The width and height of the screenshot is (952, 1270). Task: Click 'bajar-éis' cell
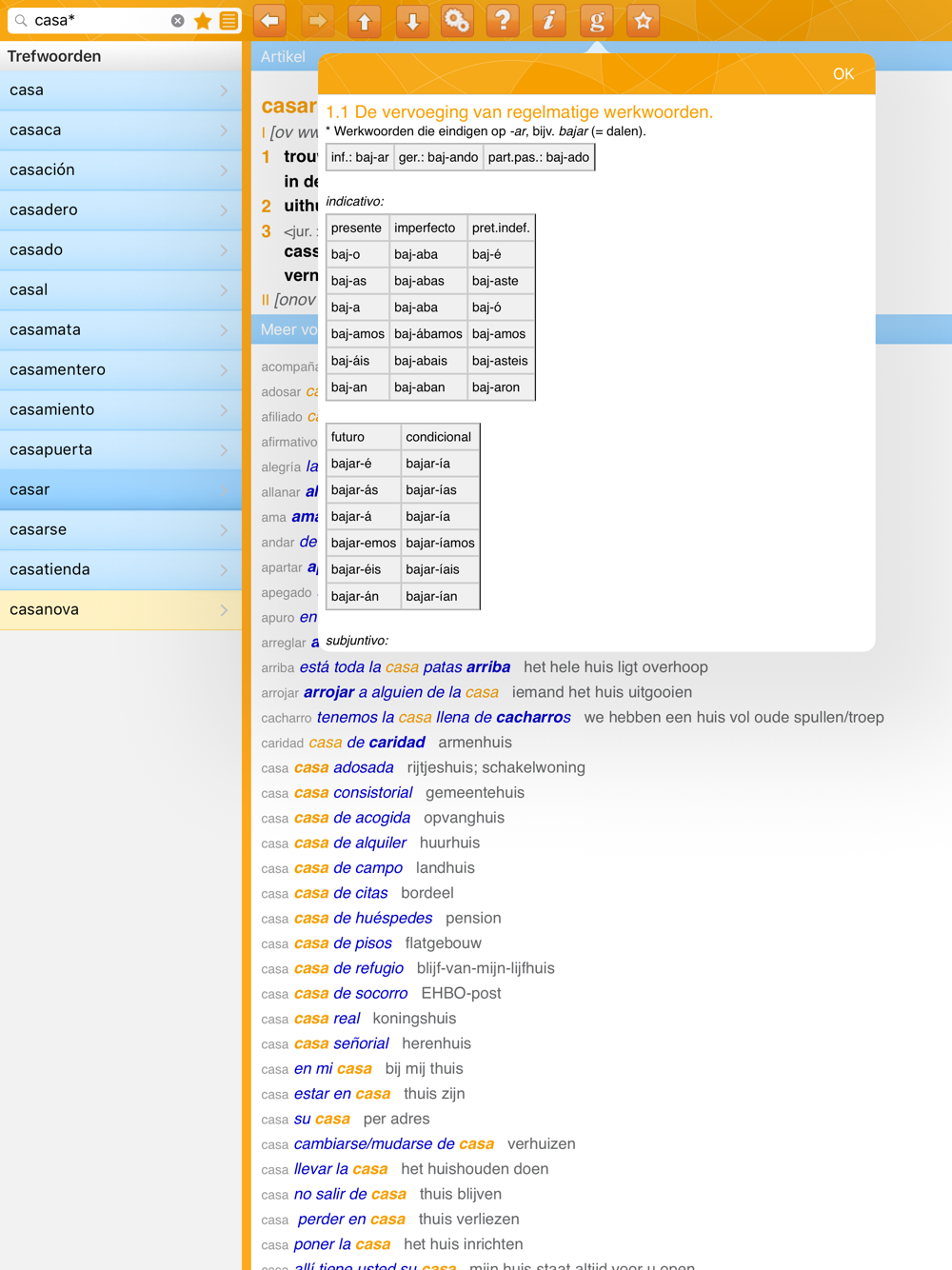click(x=364, y=570)
